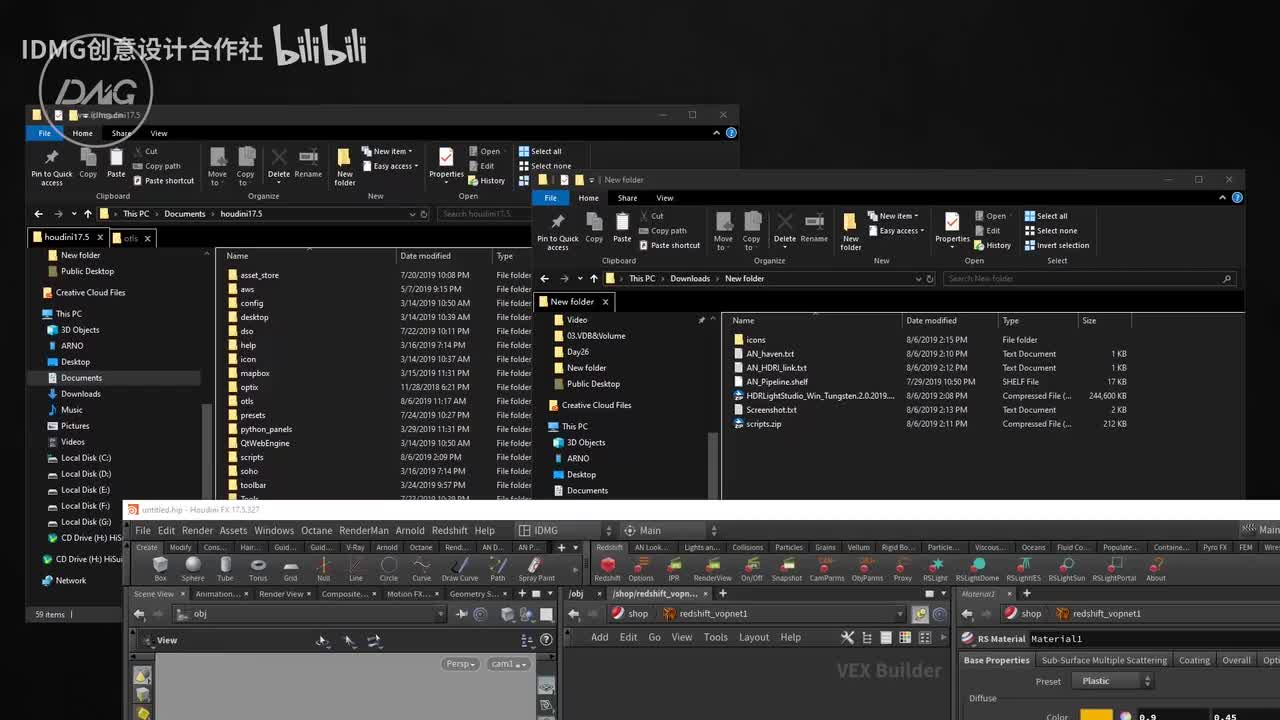Open Sub-Surface Multiple Scattering tab
1280x720 pixels.
[x=1104, y=660]
